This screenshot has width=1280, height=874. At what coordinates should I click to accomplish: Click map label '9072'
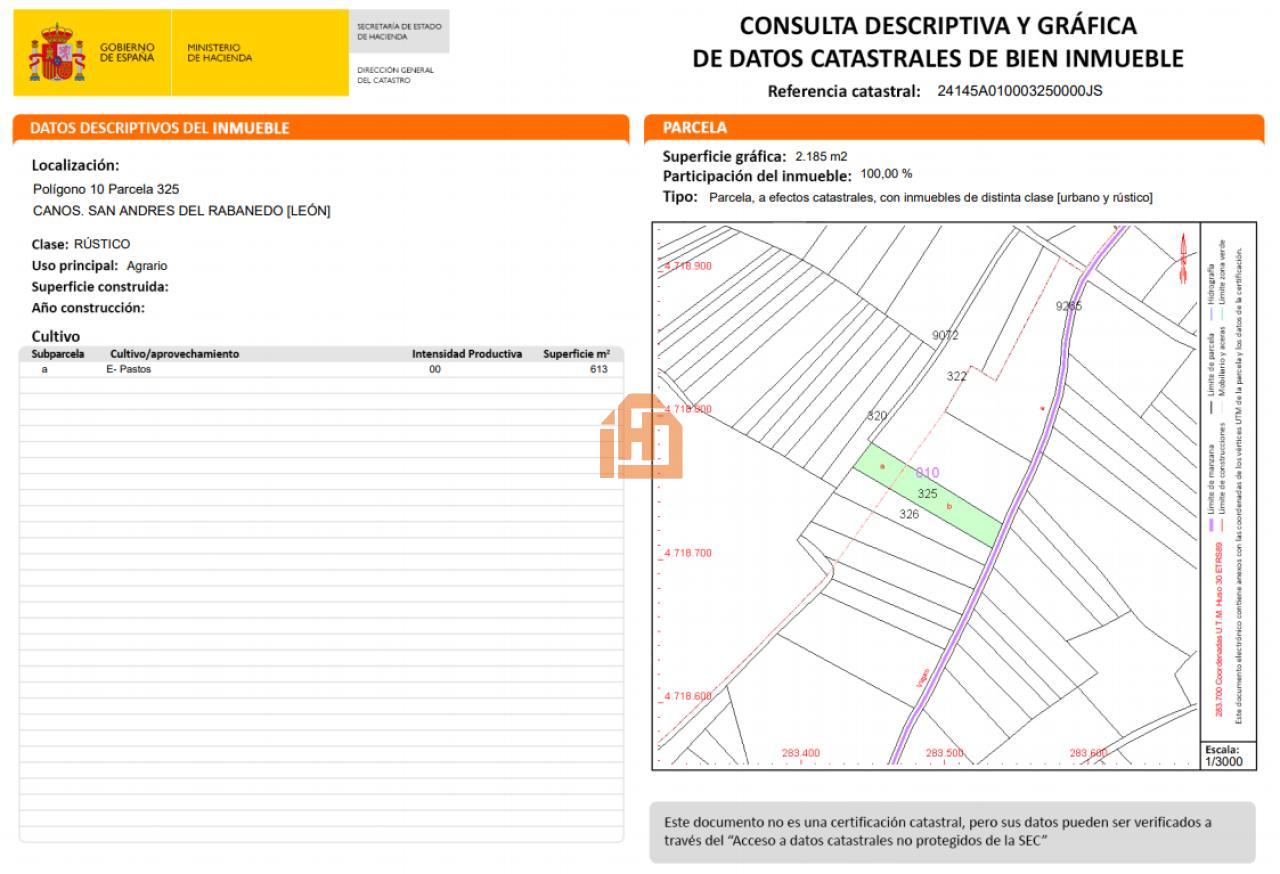[x=945, y=335]
